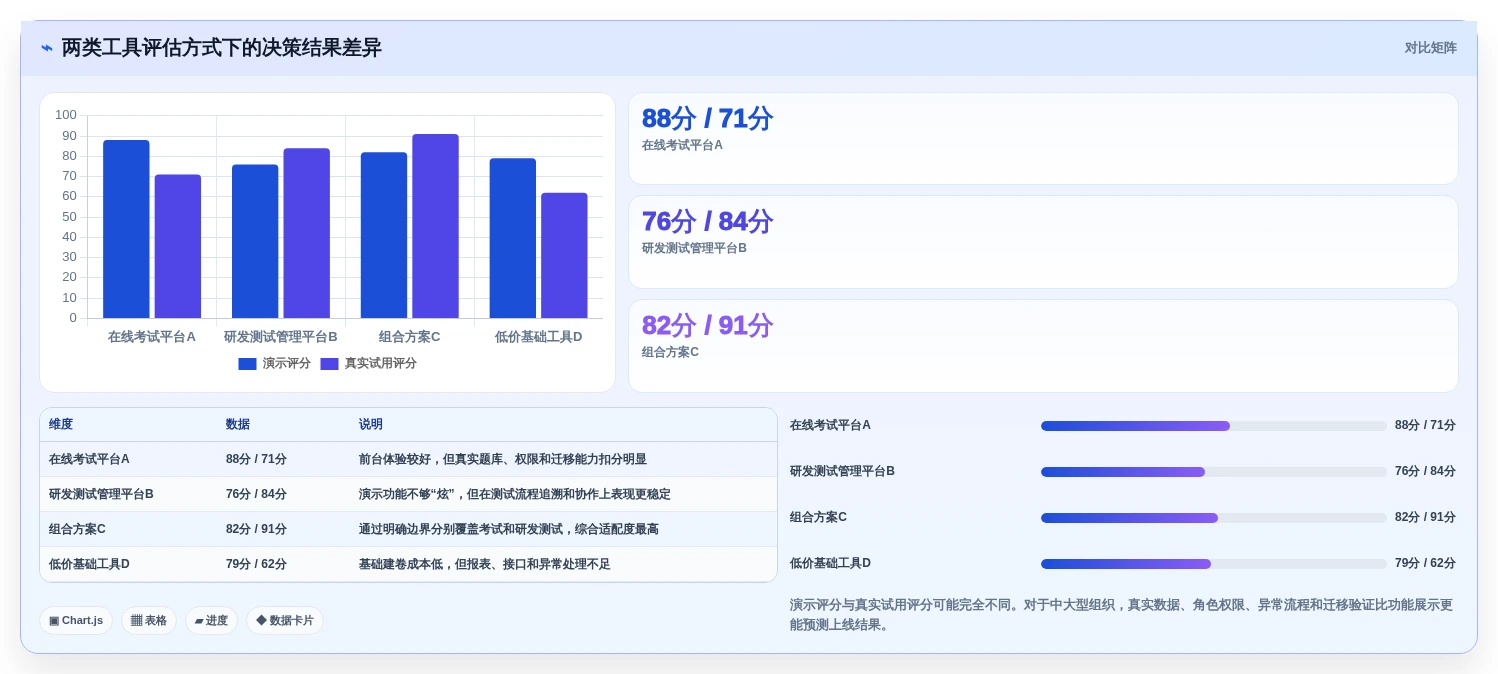The image size is (1498, 674).
Task: Click progress label 研发测试管理平台B
Action: point(842,471)
